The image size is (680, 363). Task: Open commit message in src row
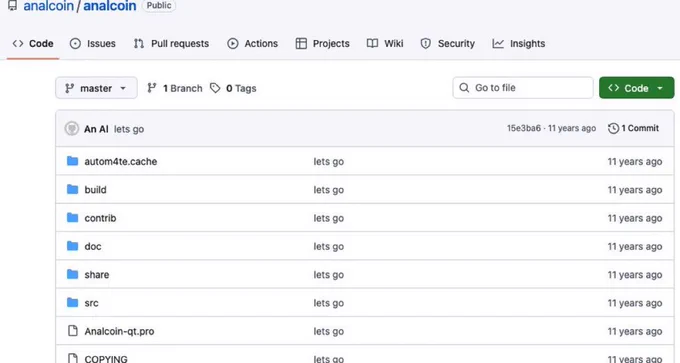(329, 303)
